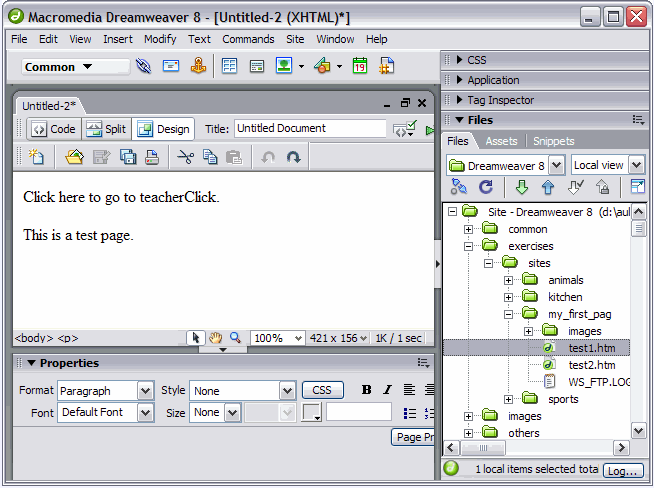The height and width of the screenshot is (488, 654).
Task: Open the Insert menu
Action: [x=118, y=39]
